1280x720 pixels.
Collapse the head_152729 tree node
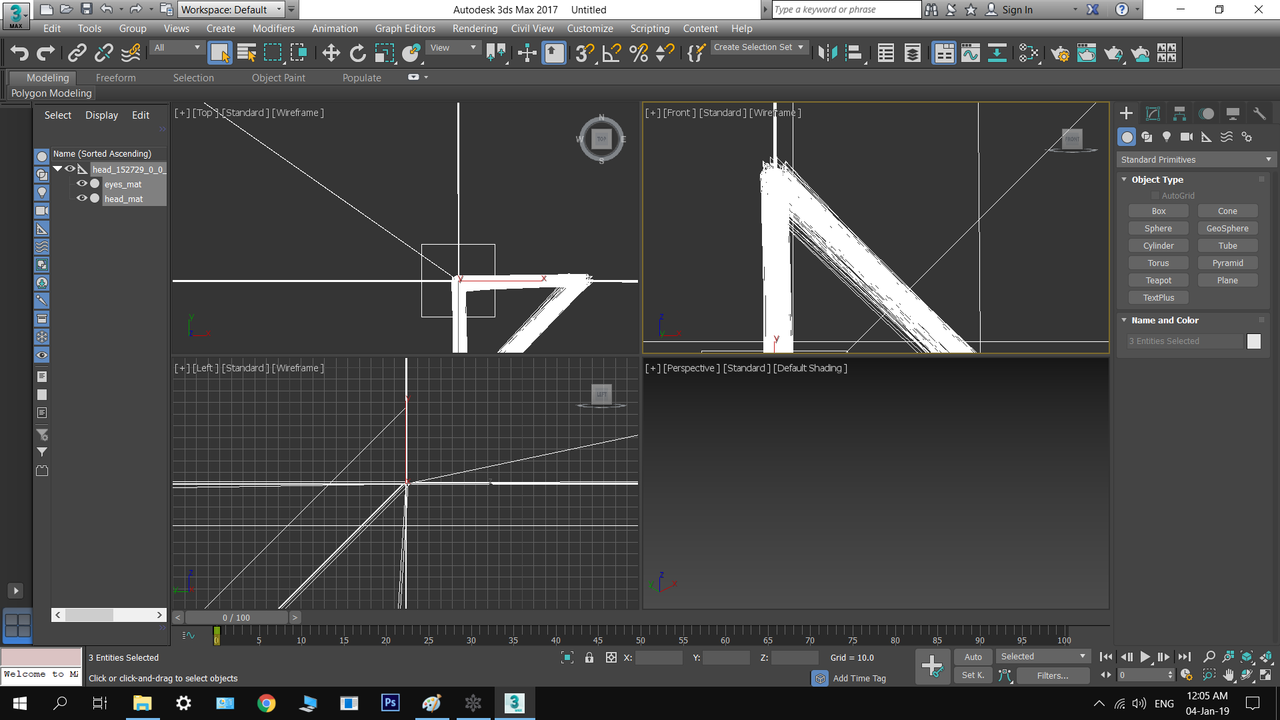(58, 169)
